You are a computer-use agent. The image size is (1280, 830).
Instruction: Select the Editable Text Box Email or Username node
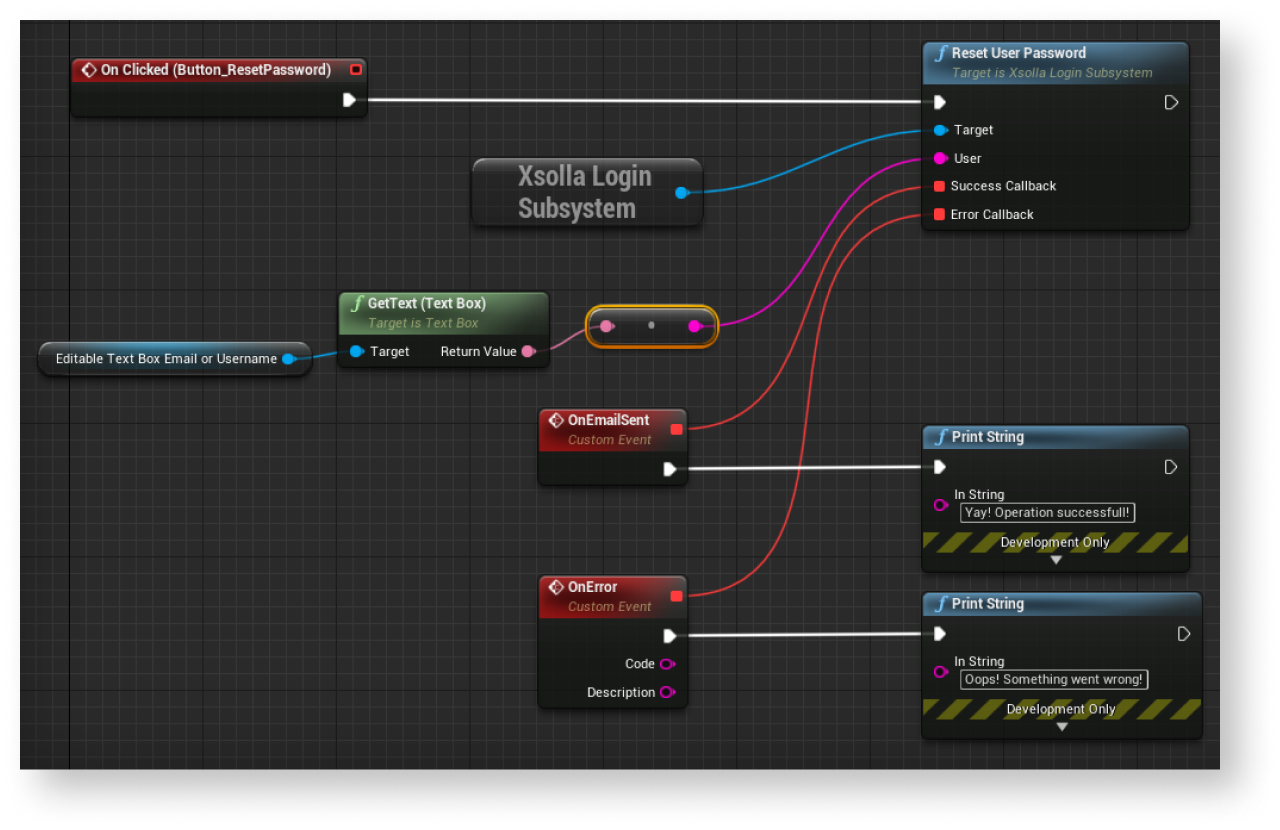click(166, 359)
